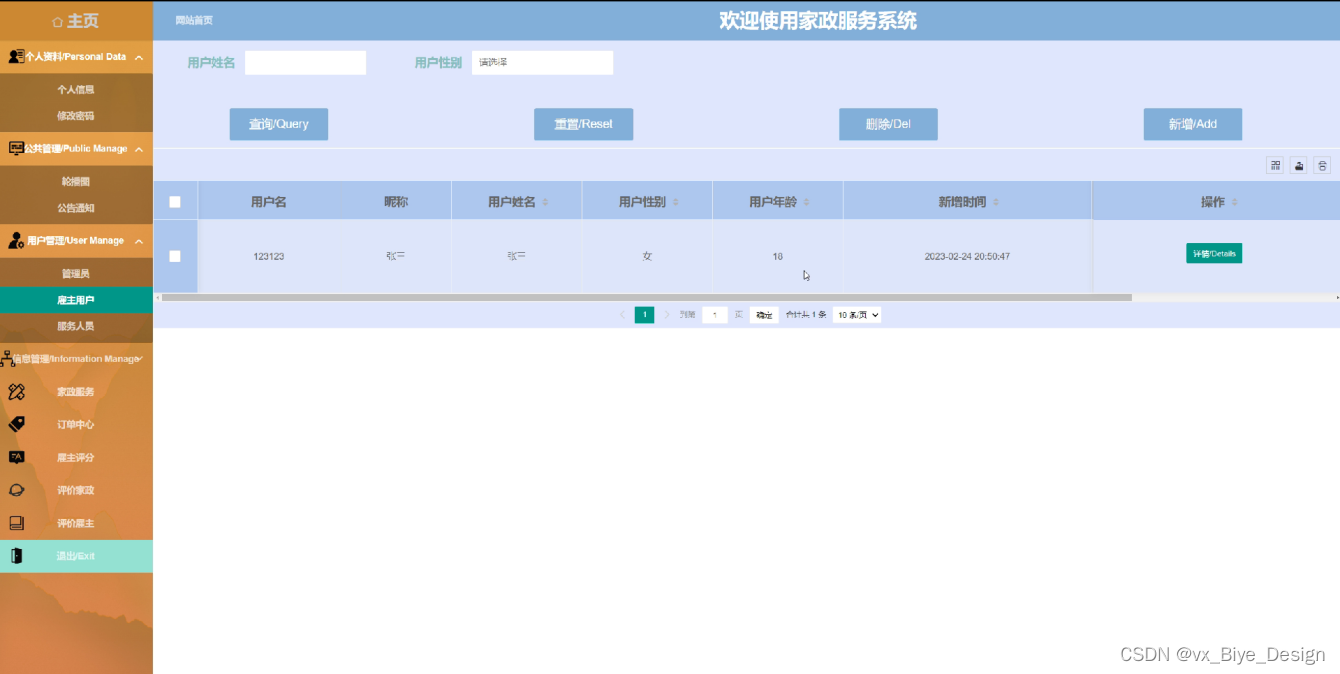The image size is (1340, 674).
Task: Focus the 用户姓名 search field
Action: coord(305,63)
